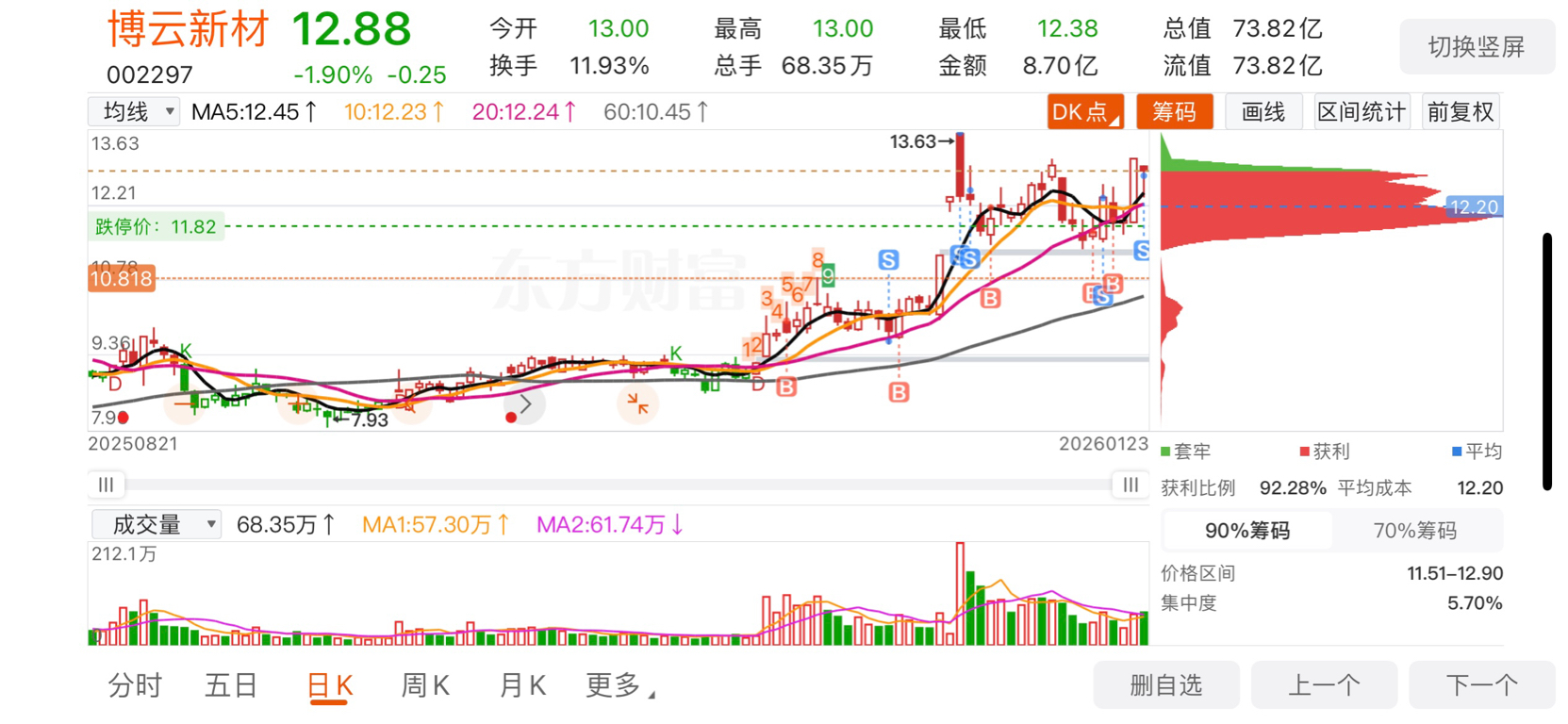This screenshot has width=1568, height=724.
Task: Tap the green 9 sequence marker
Action: tap(828, 276)
